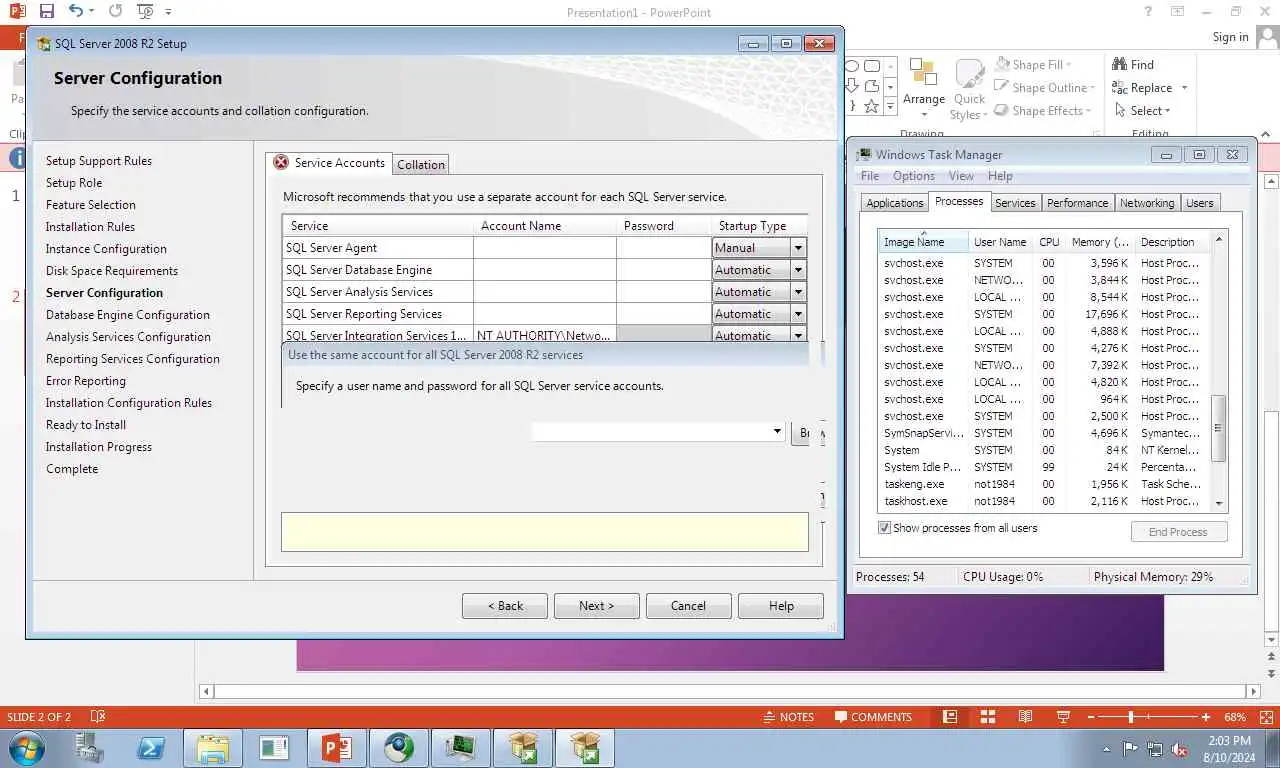Switch to the Collation tab

pos(421,165)
